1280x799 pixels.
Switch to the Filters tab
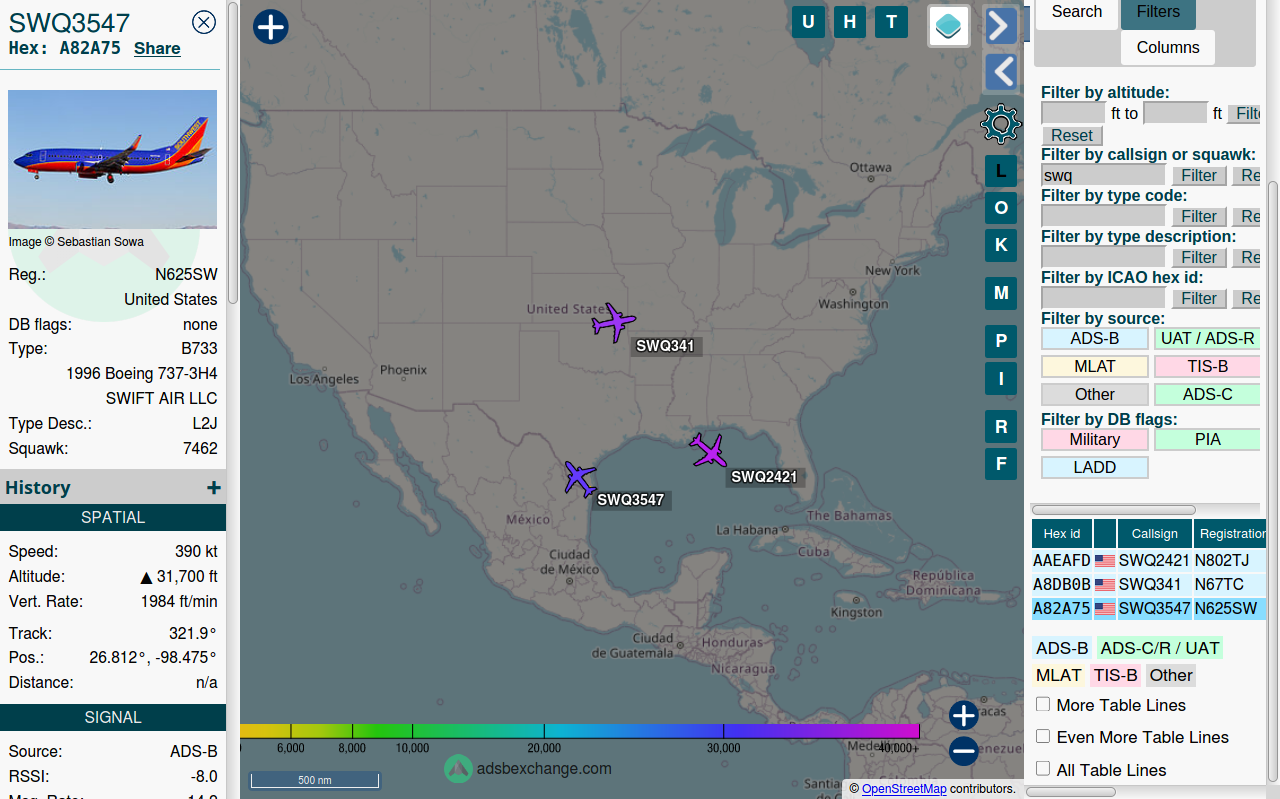1158,12
